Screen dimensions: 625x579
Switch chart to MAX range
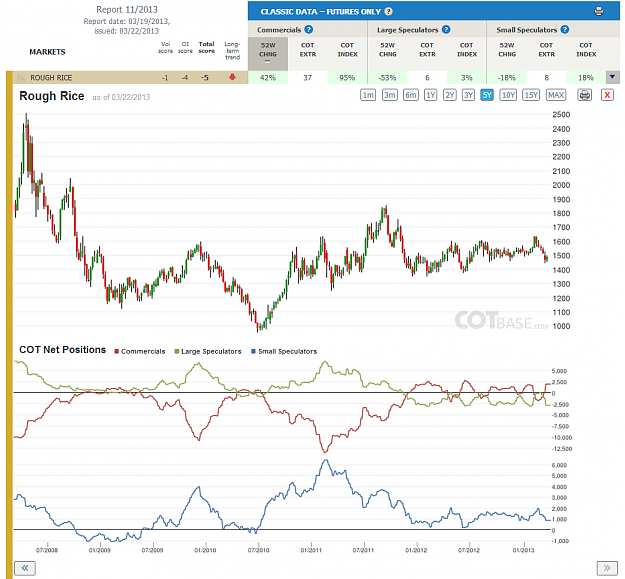pos(556,95)
